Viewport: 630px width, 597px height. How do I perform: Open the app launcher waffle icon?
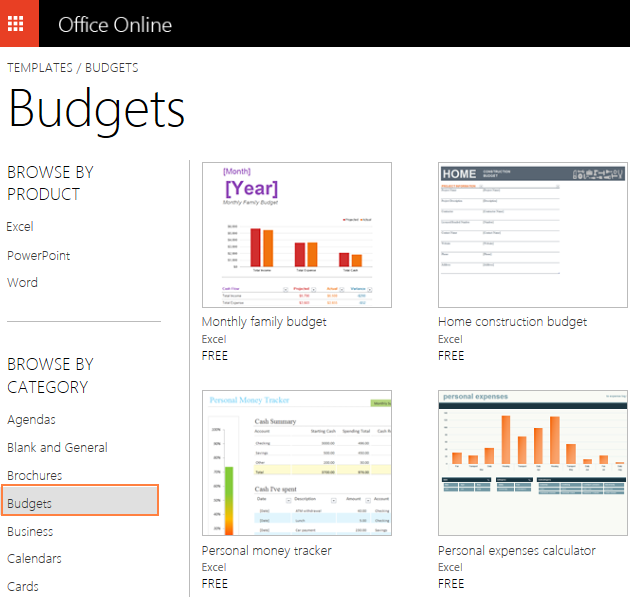pyautogui.click(x=19, y=24)
